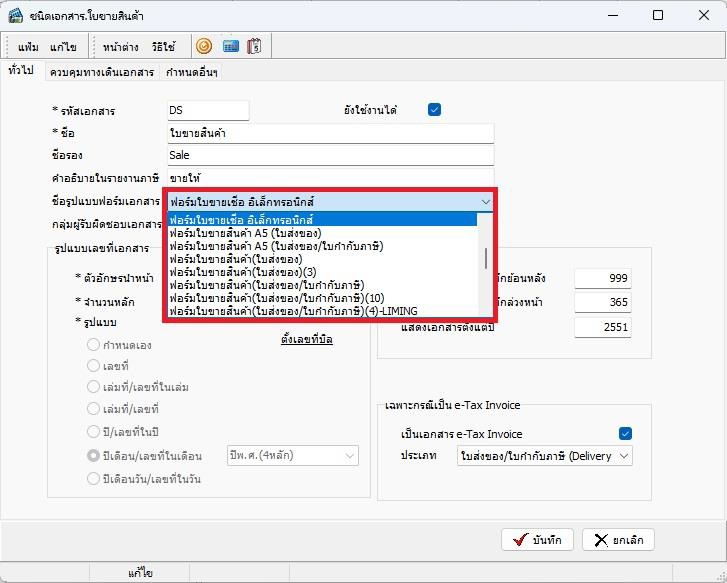The image size is (727, 583).
Task: Open the วิธีใช้ menu
Action: (163, 47)
